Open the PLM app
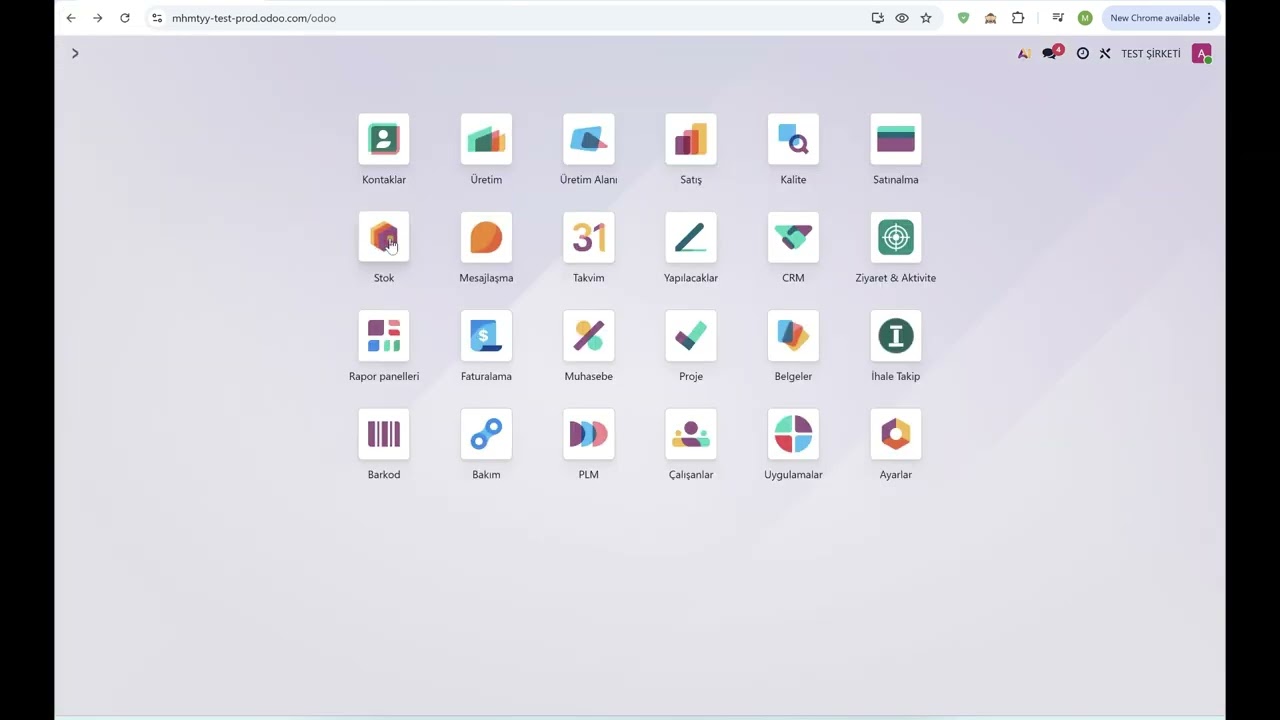The image size is (1280, 720). 589,434
